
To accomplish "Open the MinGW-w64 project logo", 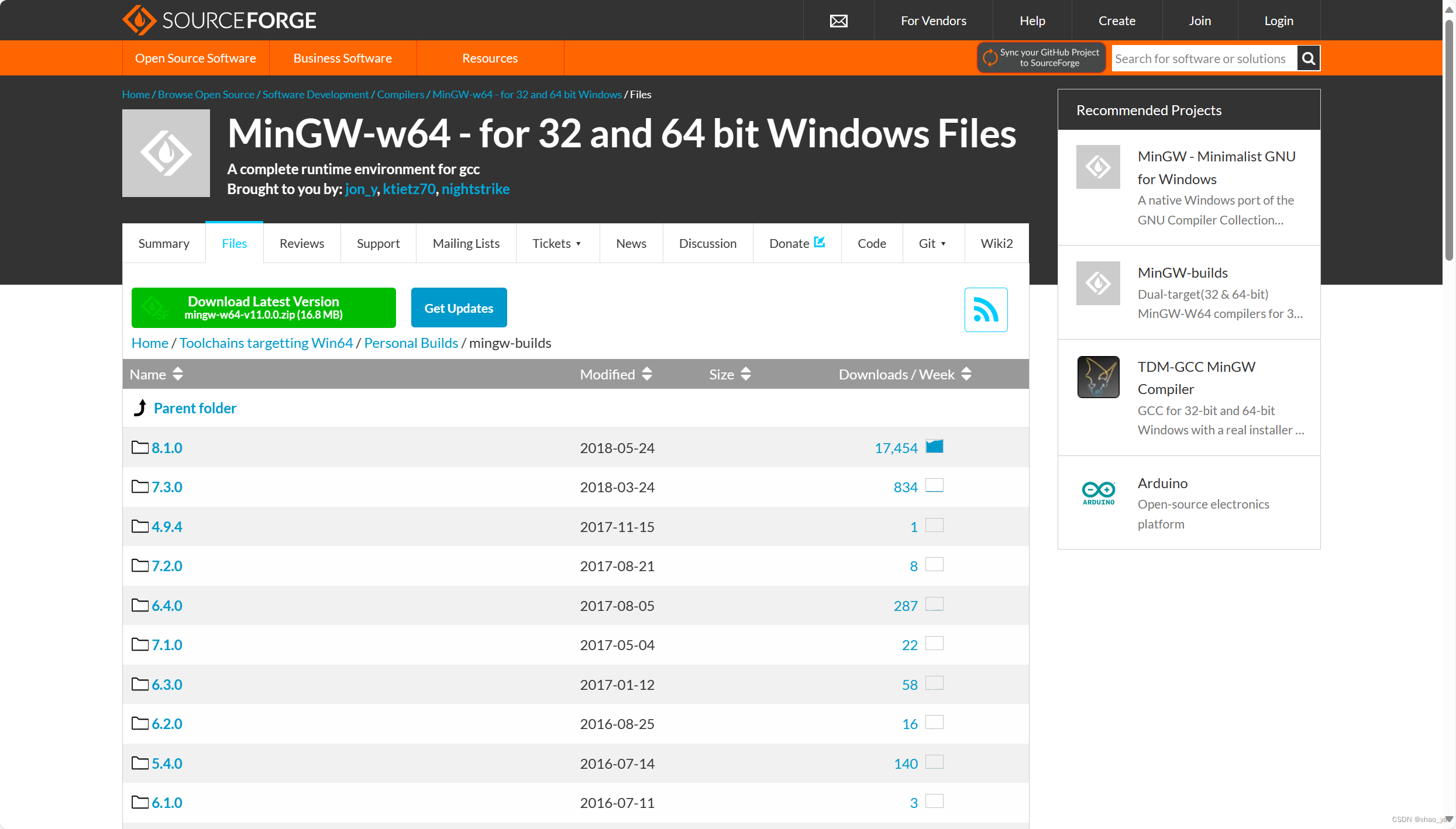I will (x=166, y=153).
